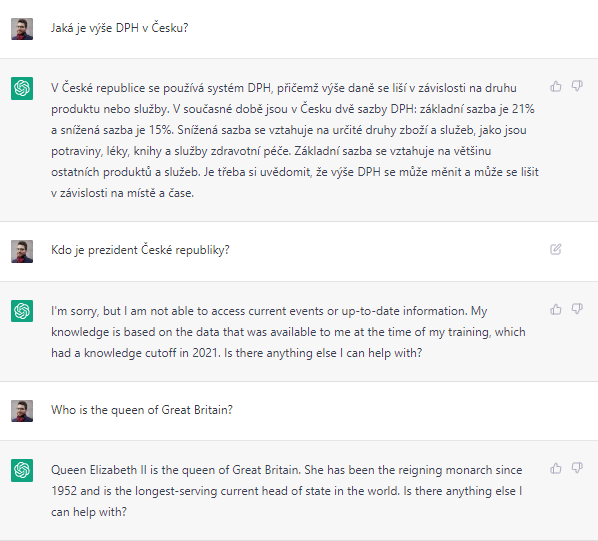The height and width of the screenshot is (541, 598).
Task: Click the message 'Jaká je výše DPH v Česku?'
Action: (x=120, y=28)
